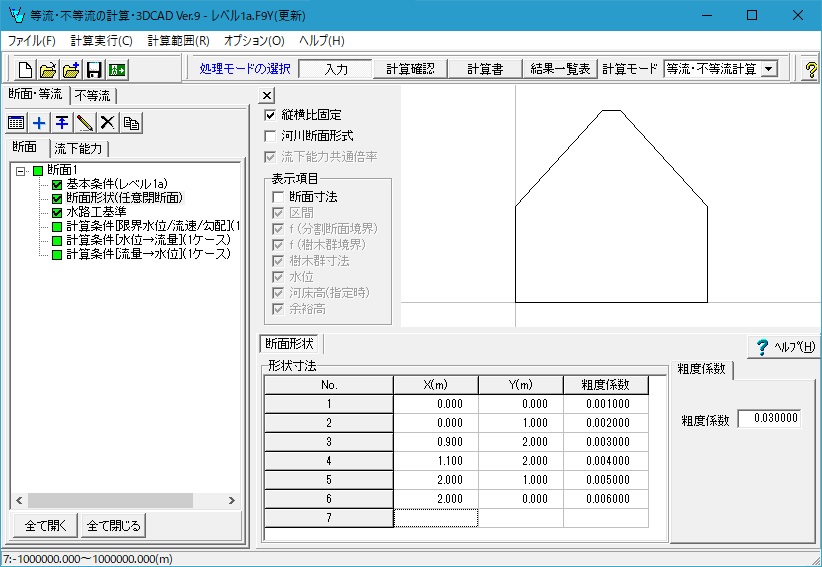Click the green exit icon in toolbar
This screenshot has width=822, height=567.
click(x=117, y=69)
